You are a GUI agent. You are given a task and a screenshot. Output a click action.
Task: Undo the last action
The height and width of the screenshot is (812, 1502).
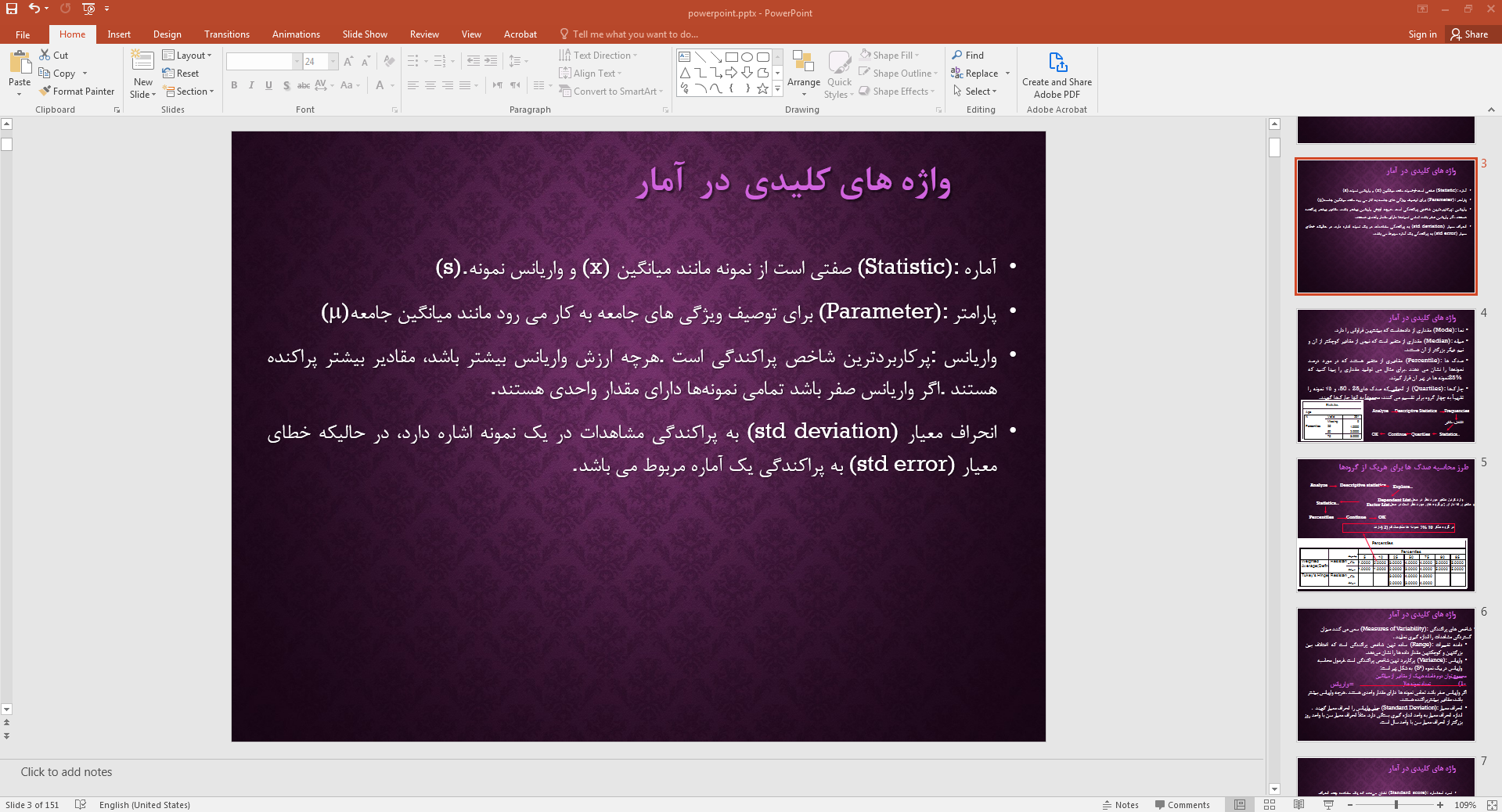tap(34, 9)
